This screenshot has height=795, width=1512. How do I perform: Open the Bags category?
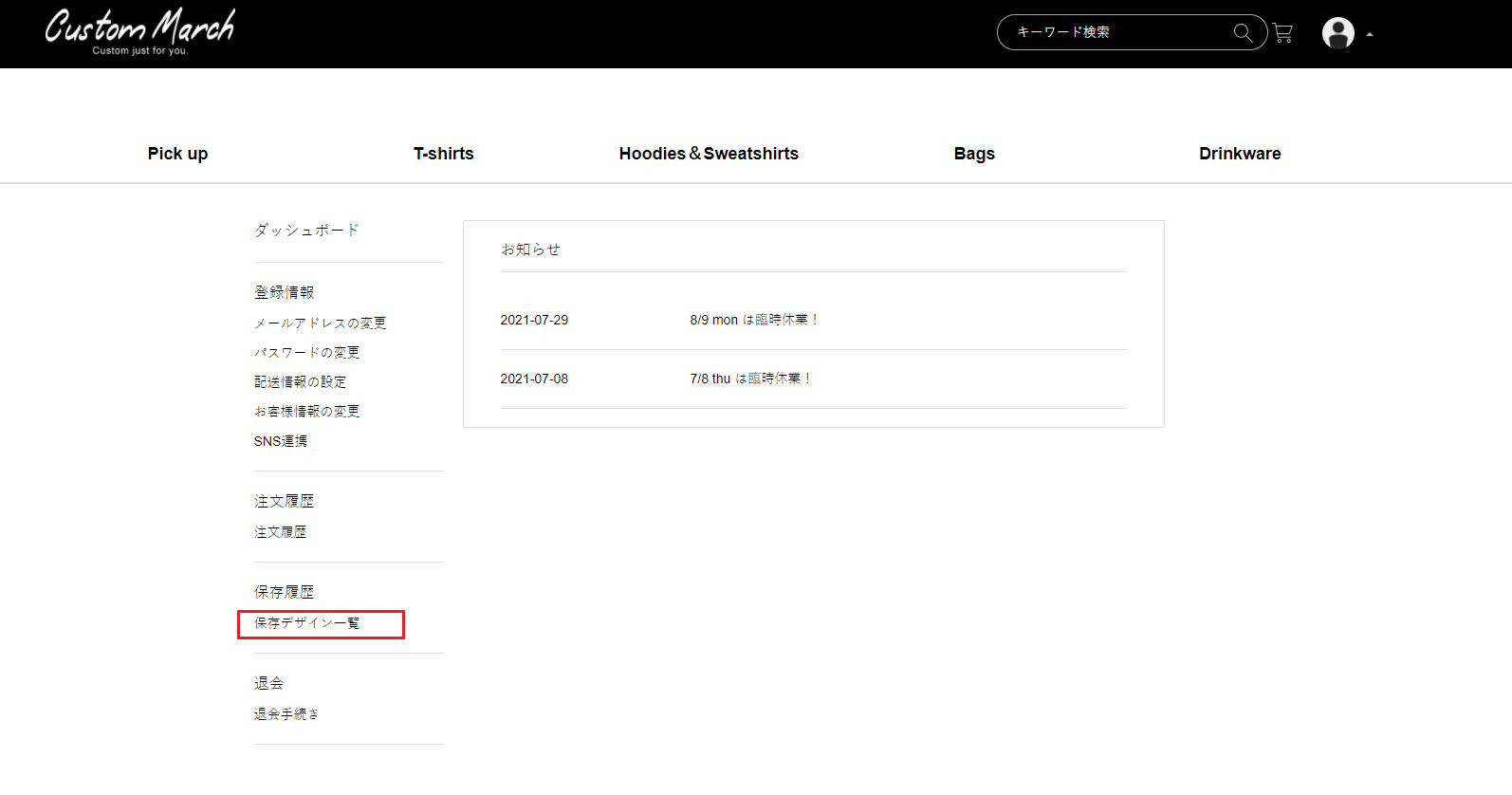pyautogui.click(x=974, y=154)
